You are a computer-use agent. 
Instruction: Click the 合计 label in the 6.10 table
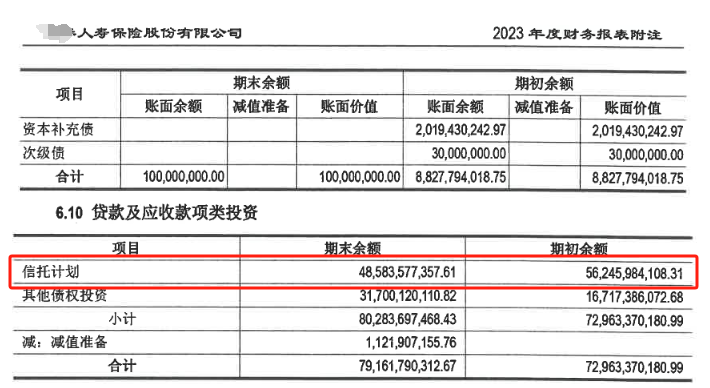tap(122, 365)
